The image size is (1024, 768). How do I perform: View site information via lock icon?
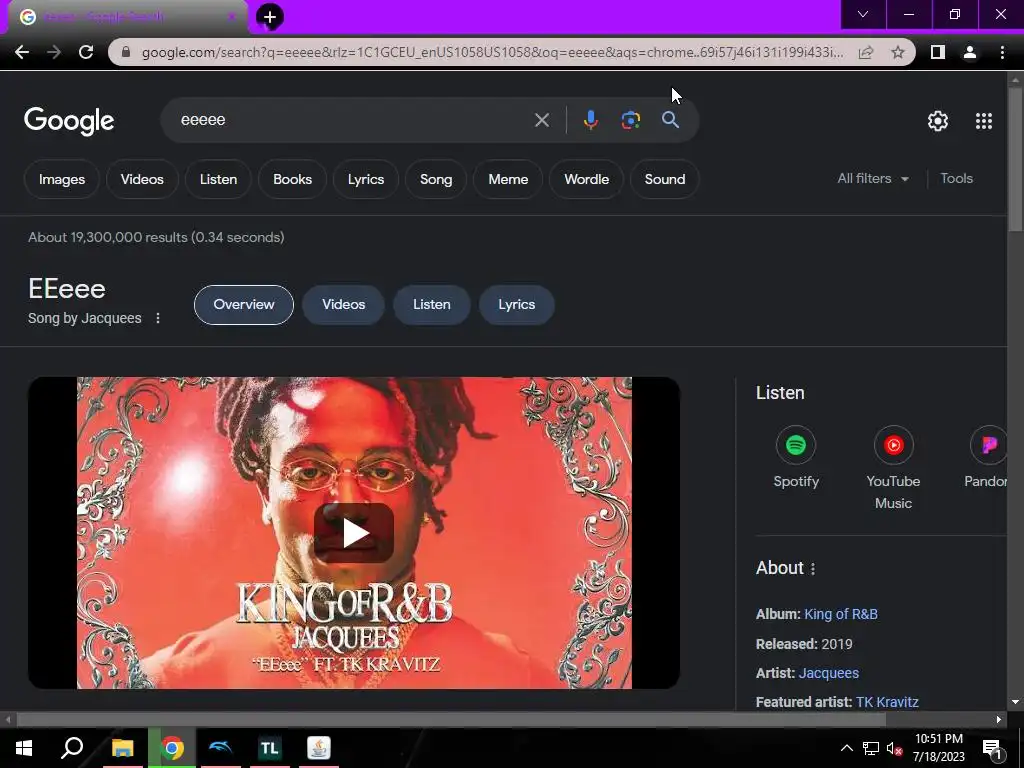[x=127, y=52]
